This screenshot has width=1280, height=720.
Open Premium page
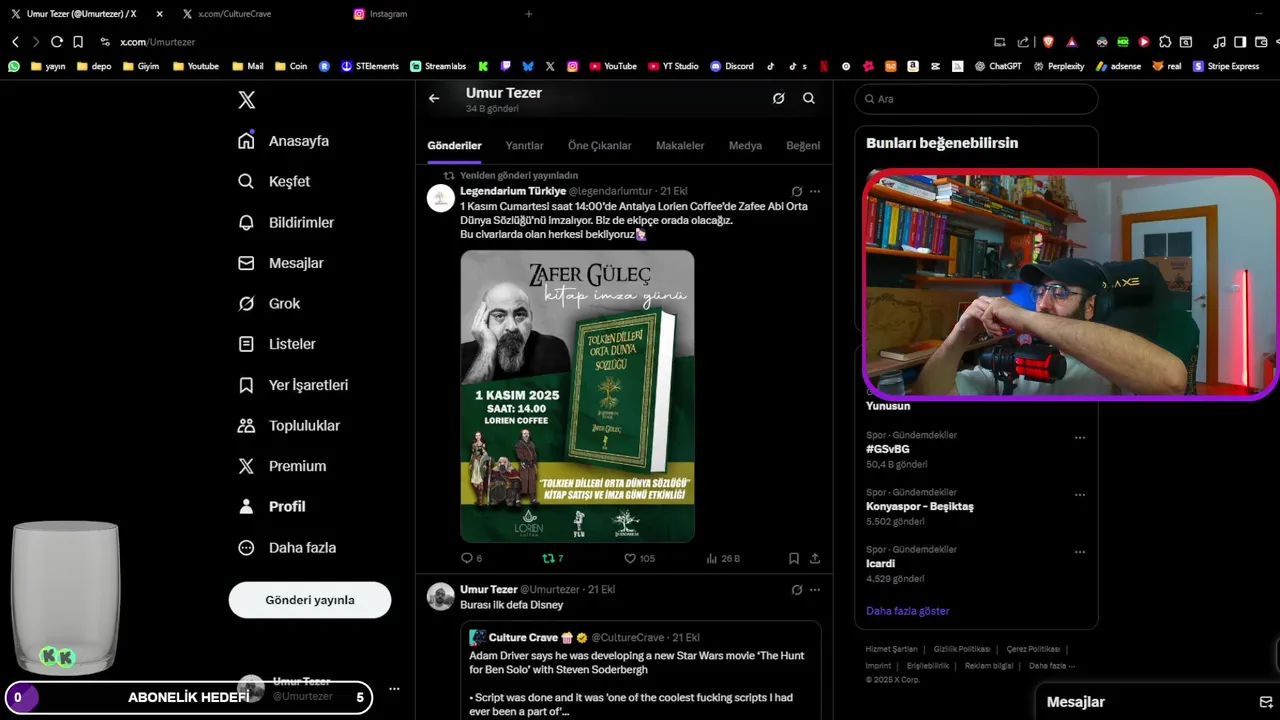pos(281,466)
